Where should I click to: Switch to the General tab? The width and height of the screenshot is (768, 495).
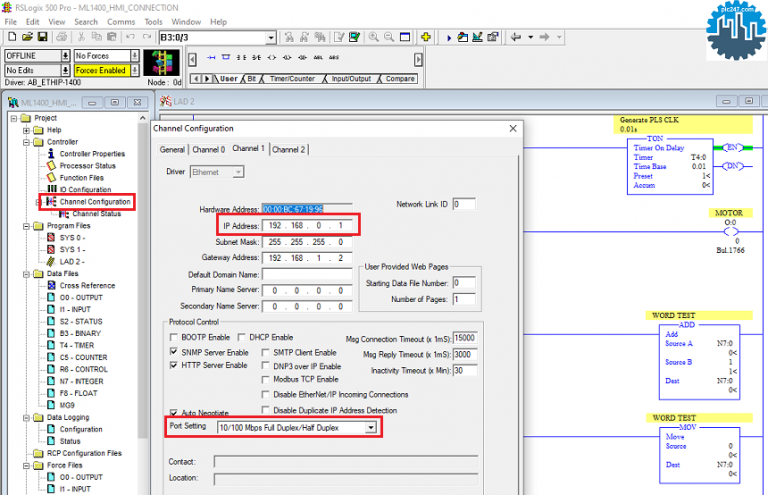click(172, 149)
